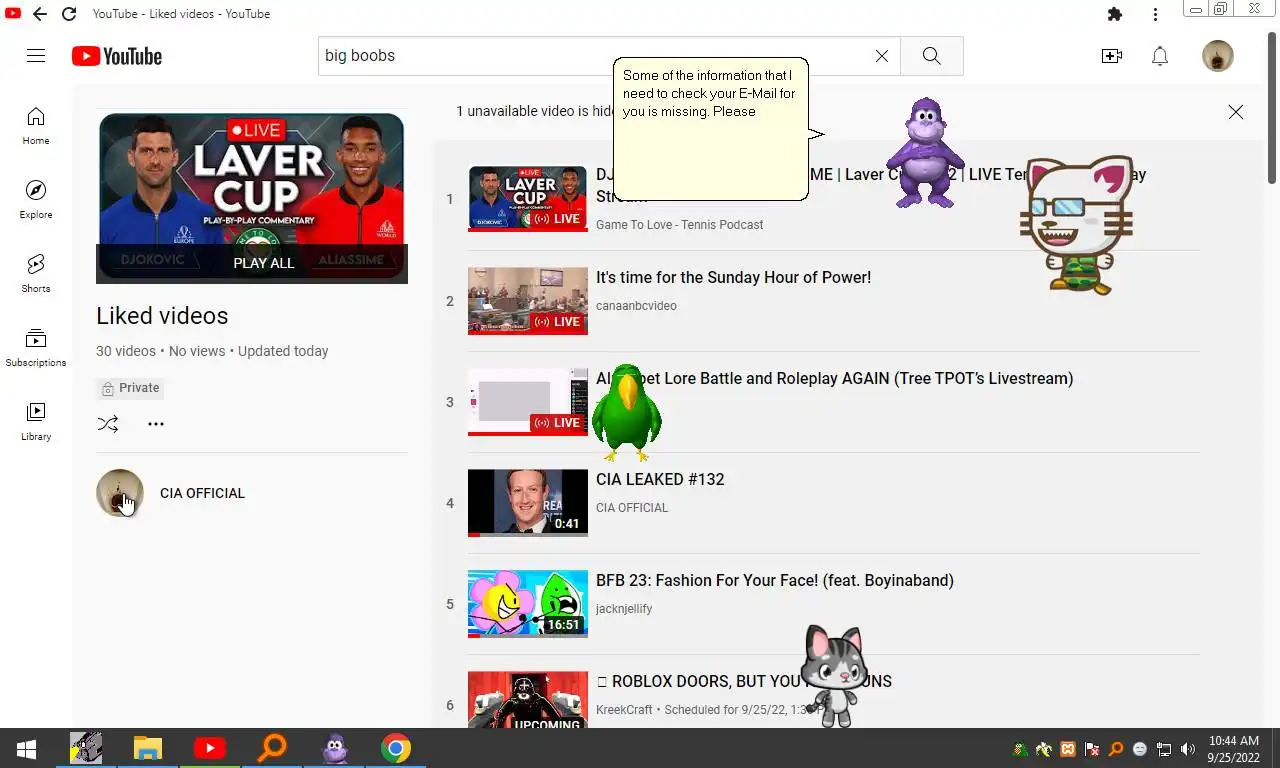Open "CIA LEAKED #132" video title
1280x768 pixels.
(x=660, y=479)
